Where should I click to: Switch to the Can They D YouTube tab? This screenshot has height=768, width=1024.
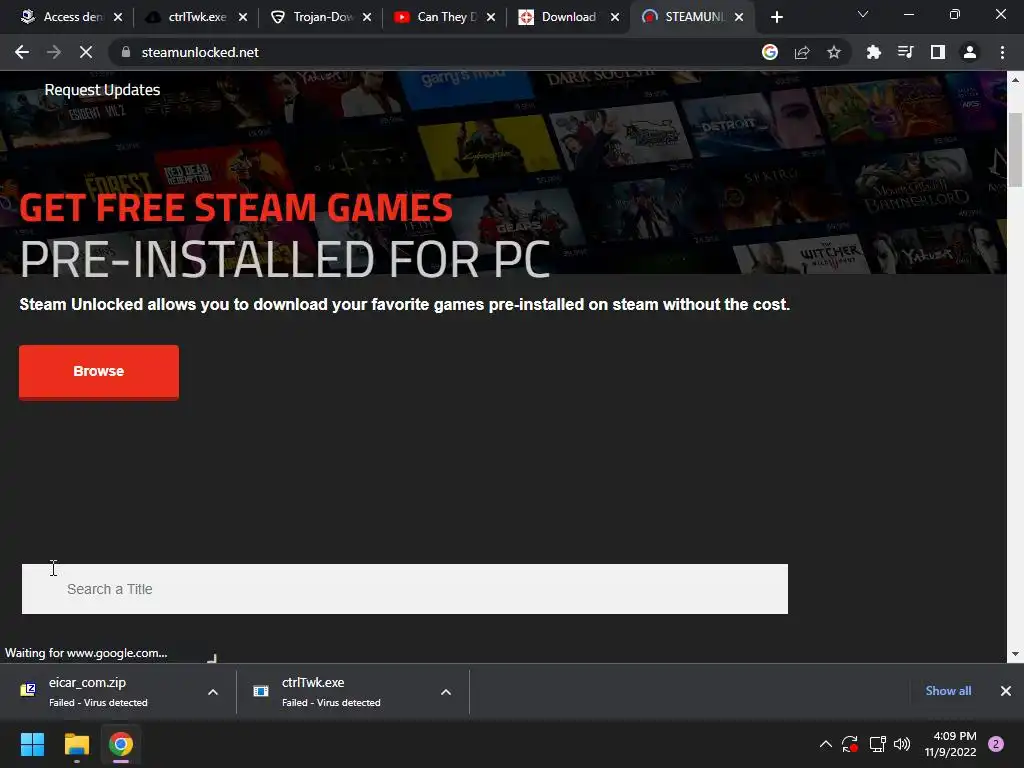pyautogui.click(x=444, y=17)
